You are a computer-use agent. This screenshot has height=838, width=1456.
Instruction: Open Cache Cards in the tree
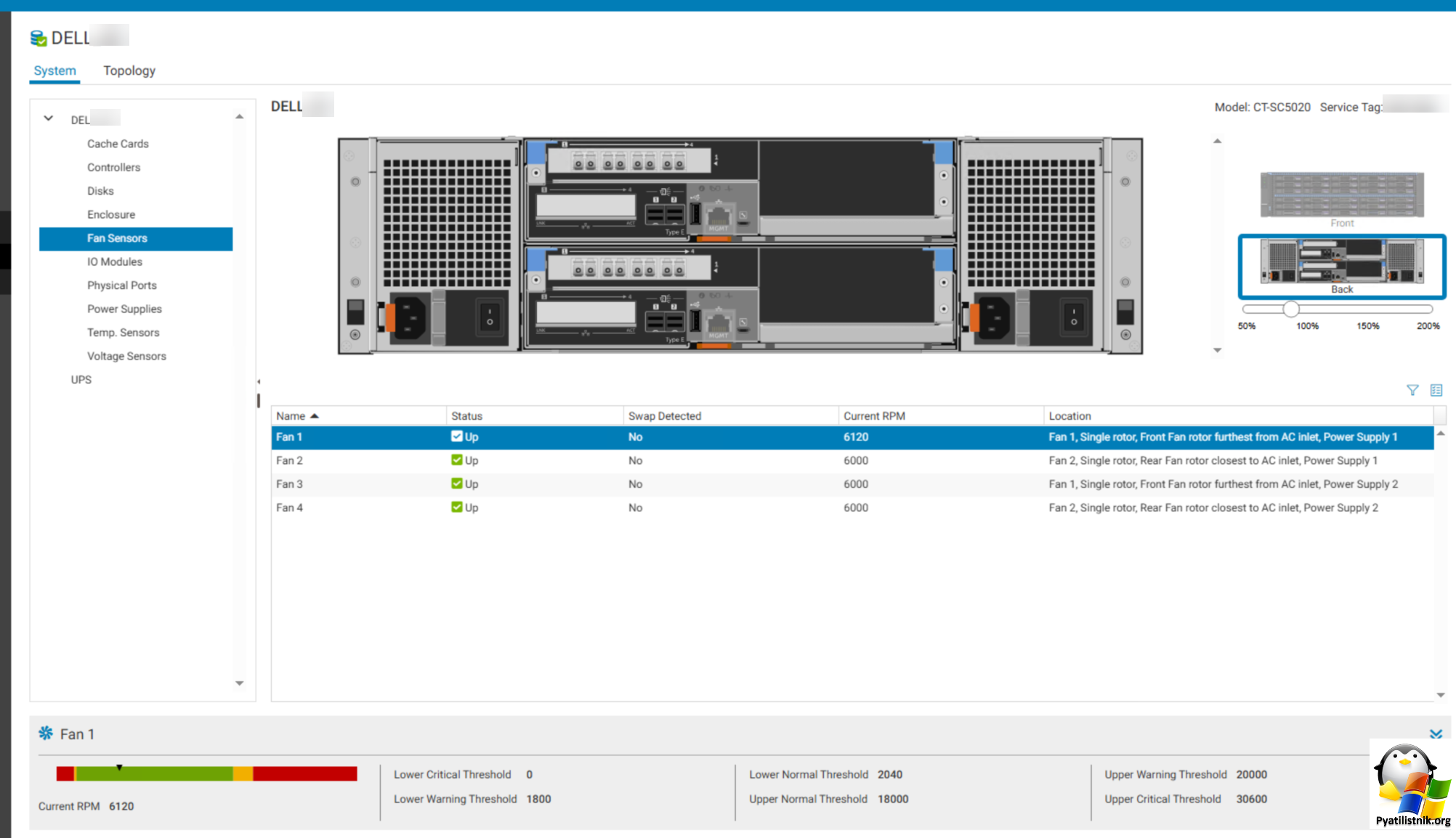point(118,144)
